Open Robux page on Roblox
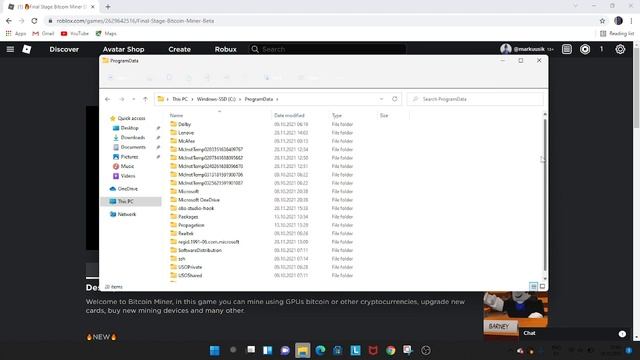The image size is (640, 360). point(226,49)
